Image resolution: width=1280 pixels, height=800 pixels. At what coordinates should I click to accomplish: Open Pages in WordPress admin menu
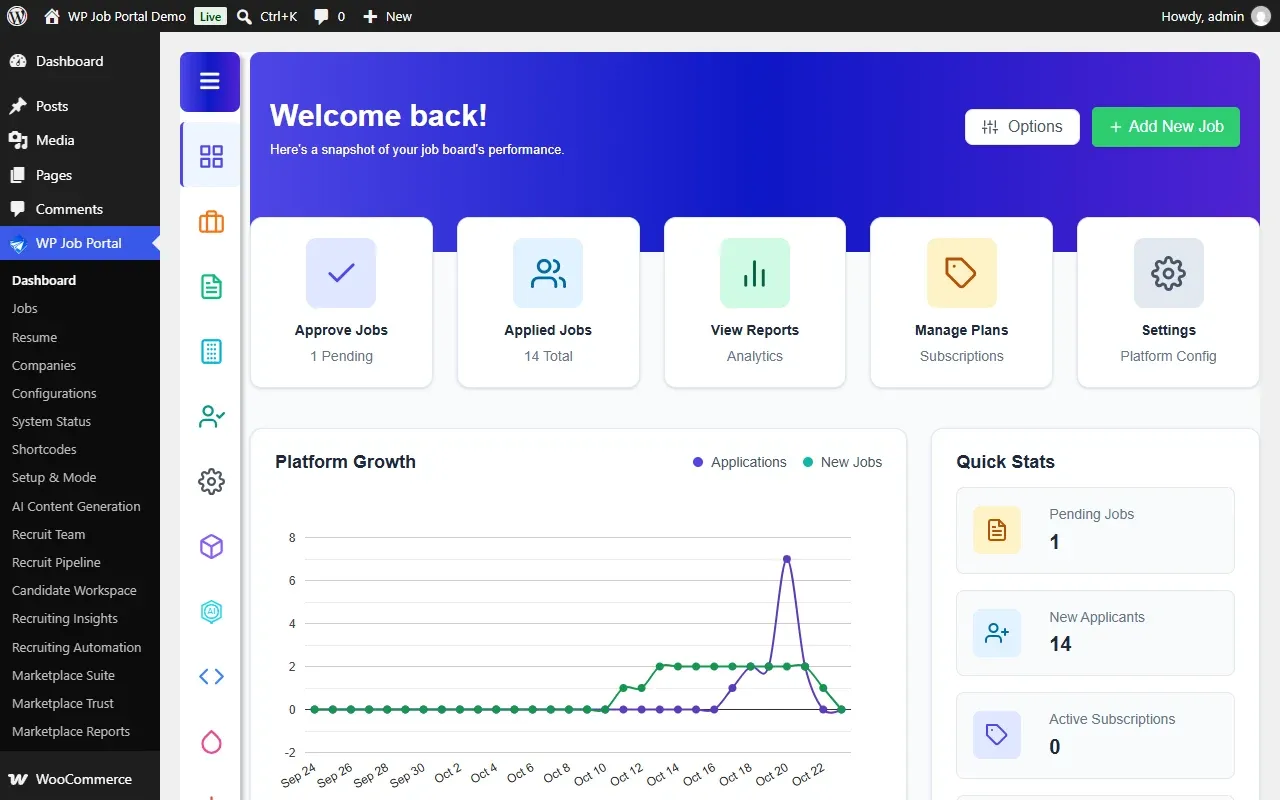click(x=80, y=175)
